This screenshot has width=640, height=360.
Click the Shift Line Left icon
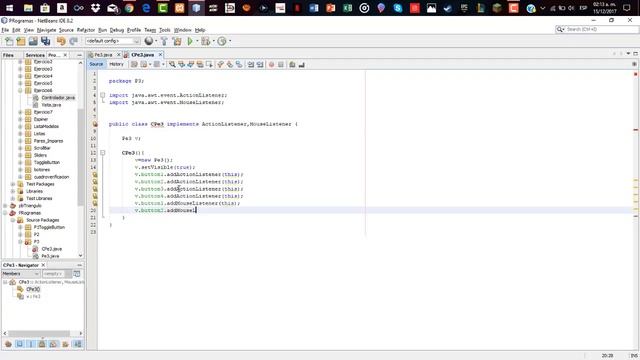tap(251, 64)
